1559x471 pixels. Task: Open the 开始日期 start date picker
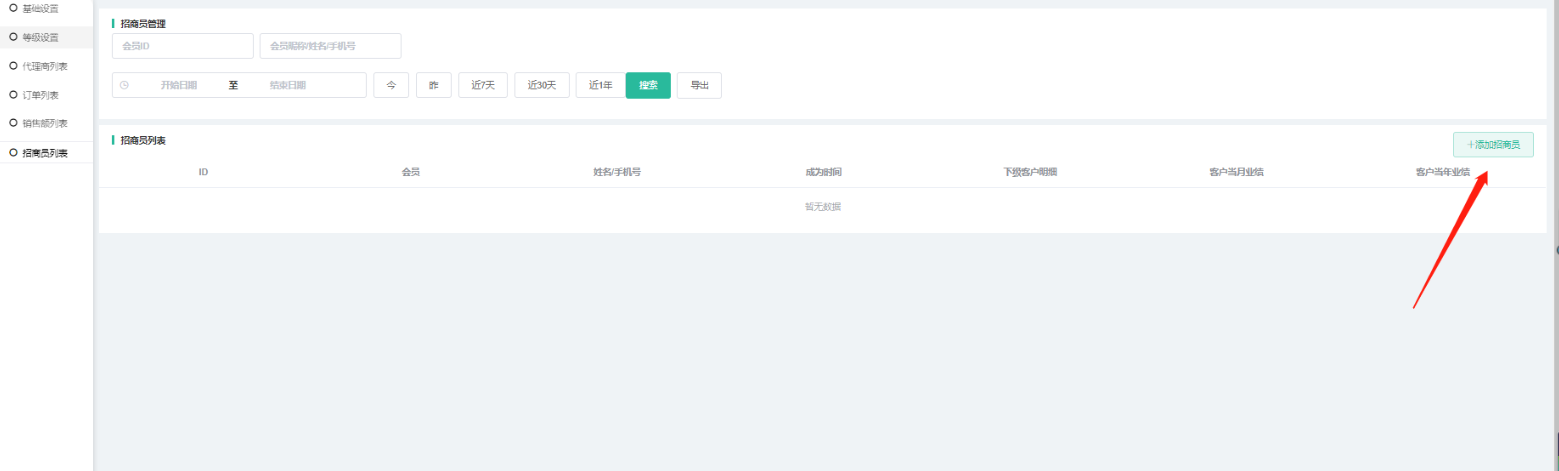pyautogui.click(x=179, y=85)
